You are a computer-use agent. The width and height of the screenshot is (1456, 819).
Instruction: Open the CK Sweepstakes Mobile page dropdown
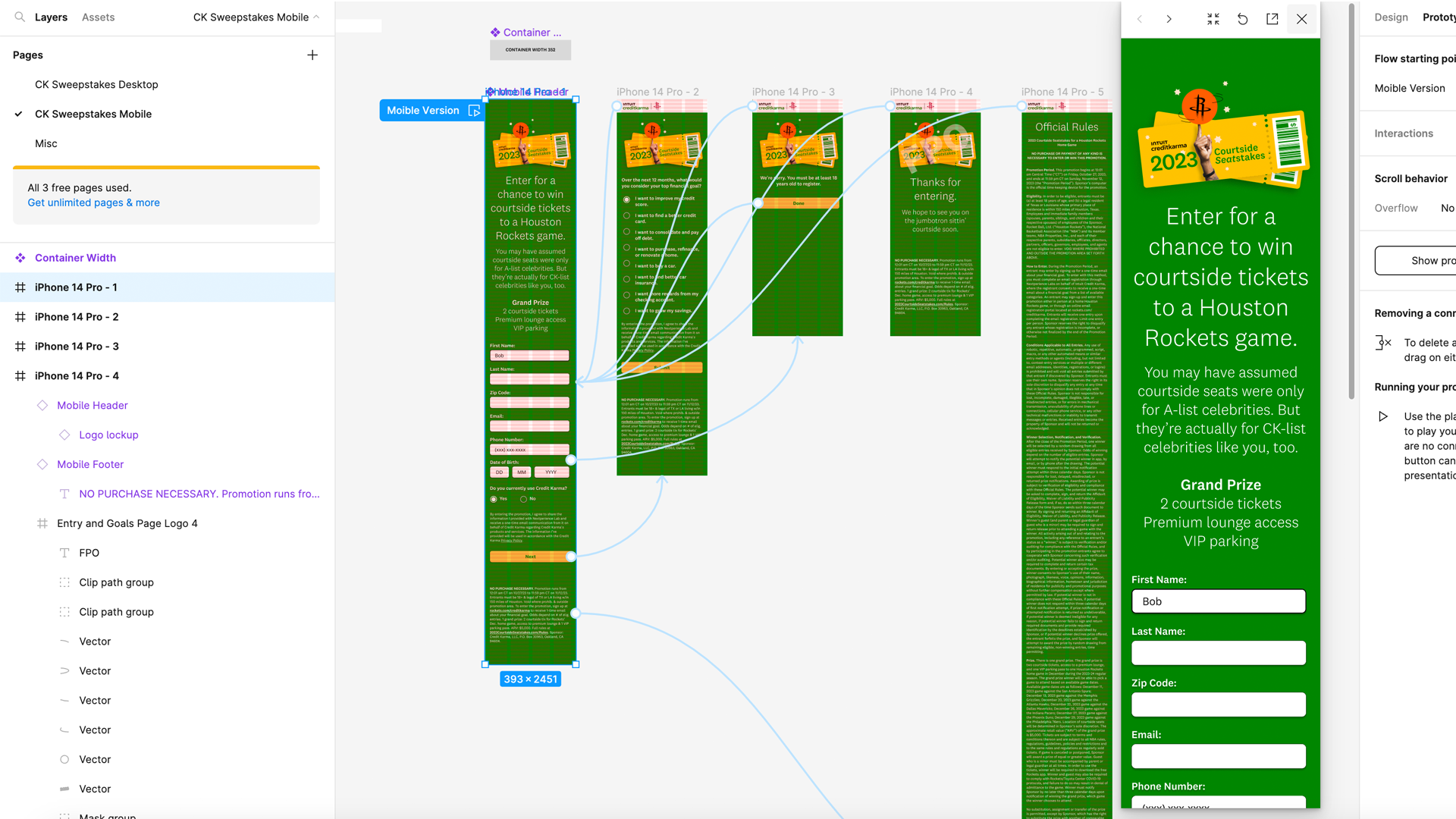256,17
